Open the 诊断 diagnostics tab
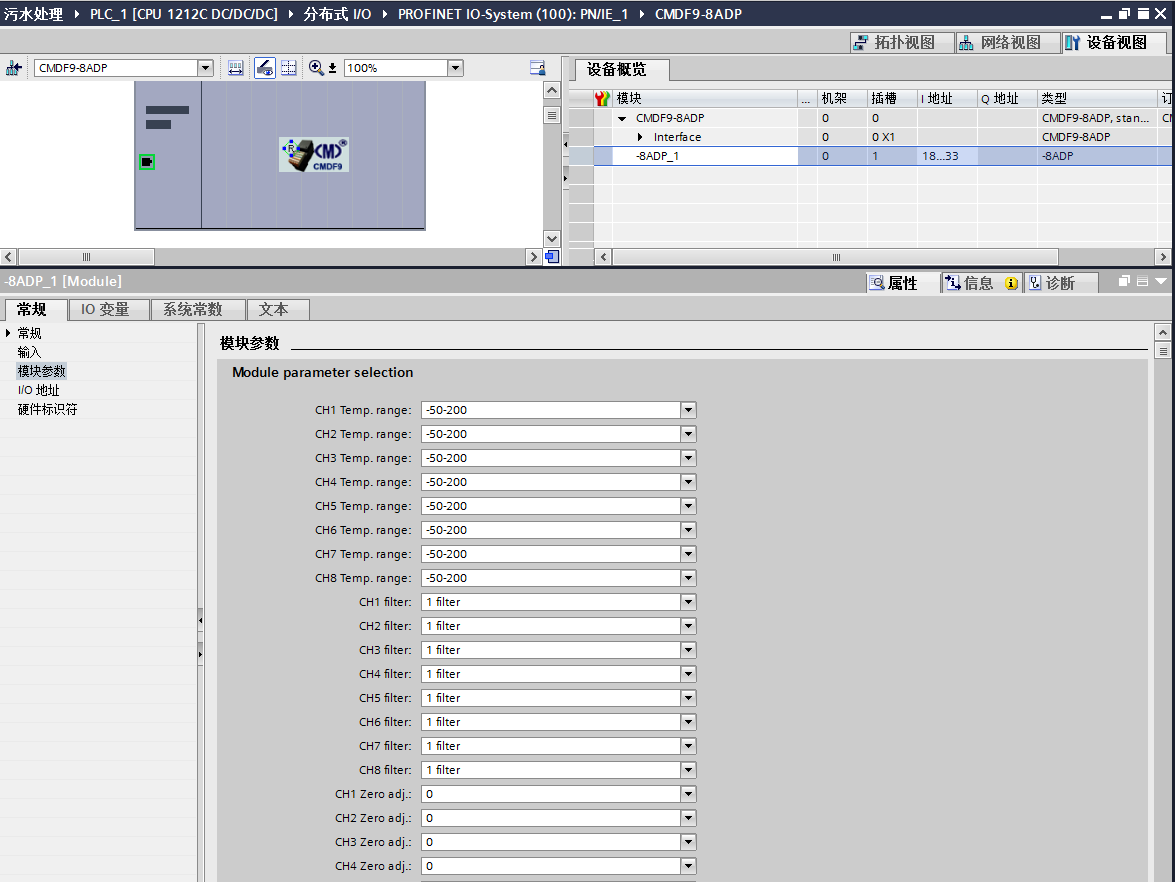This screenshot has width=1175, height=882. 1060,283
